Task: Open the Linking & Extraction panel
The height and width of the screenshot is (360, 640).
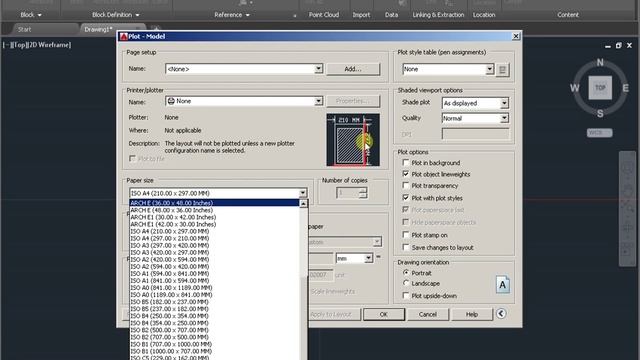Action: (438, 15)
